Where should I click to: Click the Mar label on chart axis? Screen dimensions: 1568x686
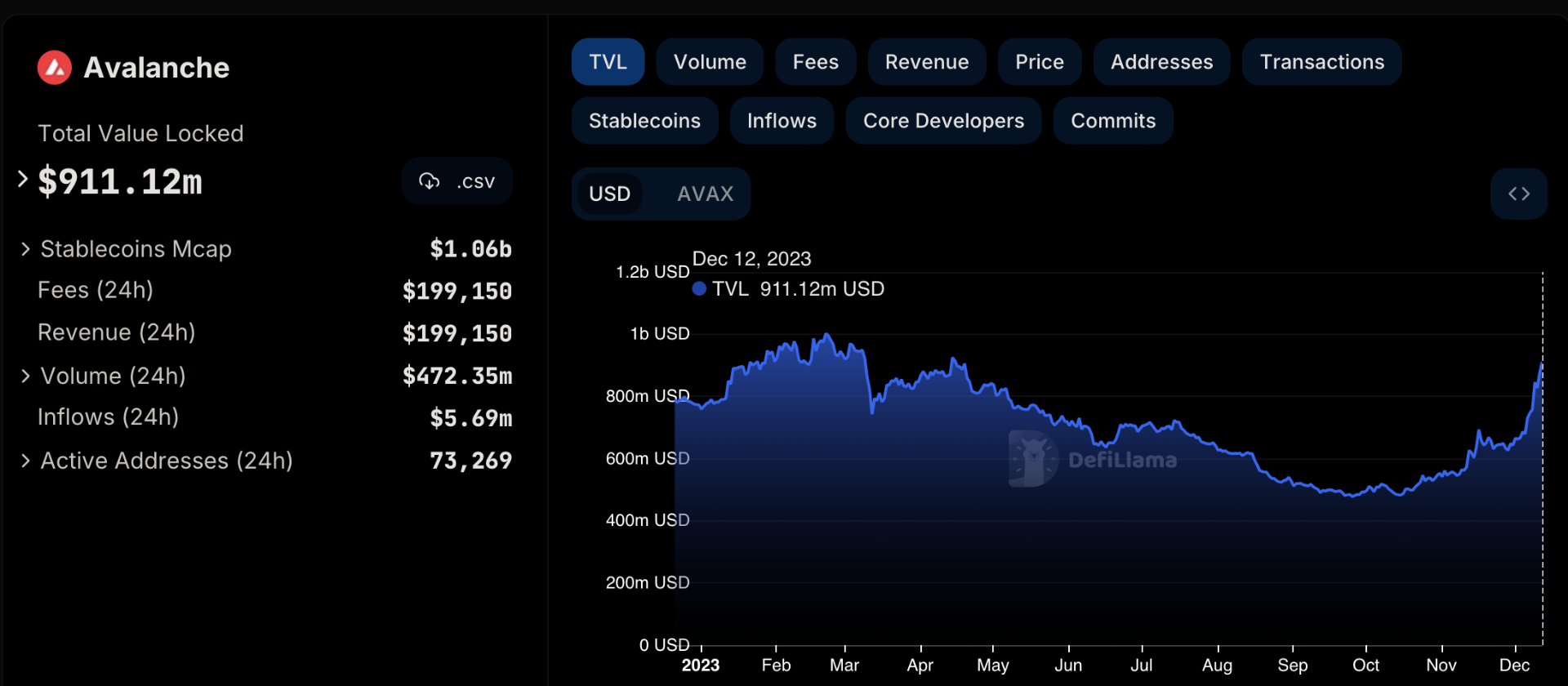click(x=844, y=665)
